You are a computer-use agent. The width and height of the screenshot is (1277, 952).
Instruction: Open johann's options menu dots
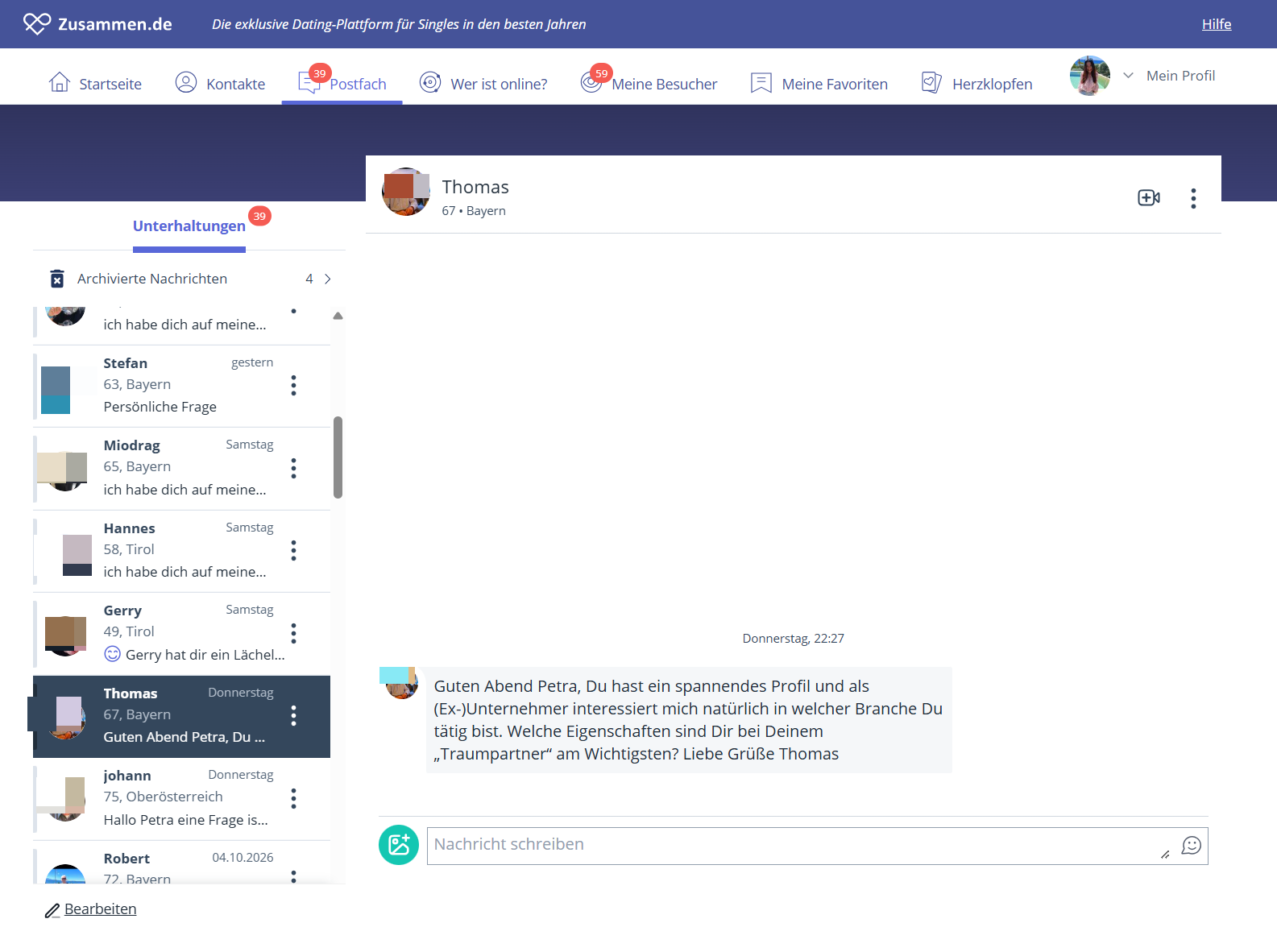(x=293, y=798)
